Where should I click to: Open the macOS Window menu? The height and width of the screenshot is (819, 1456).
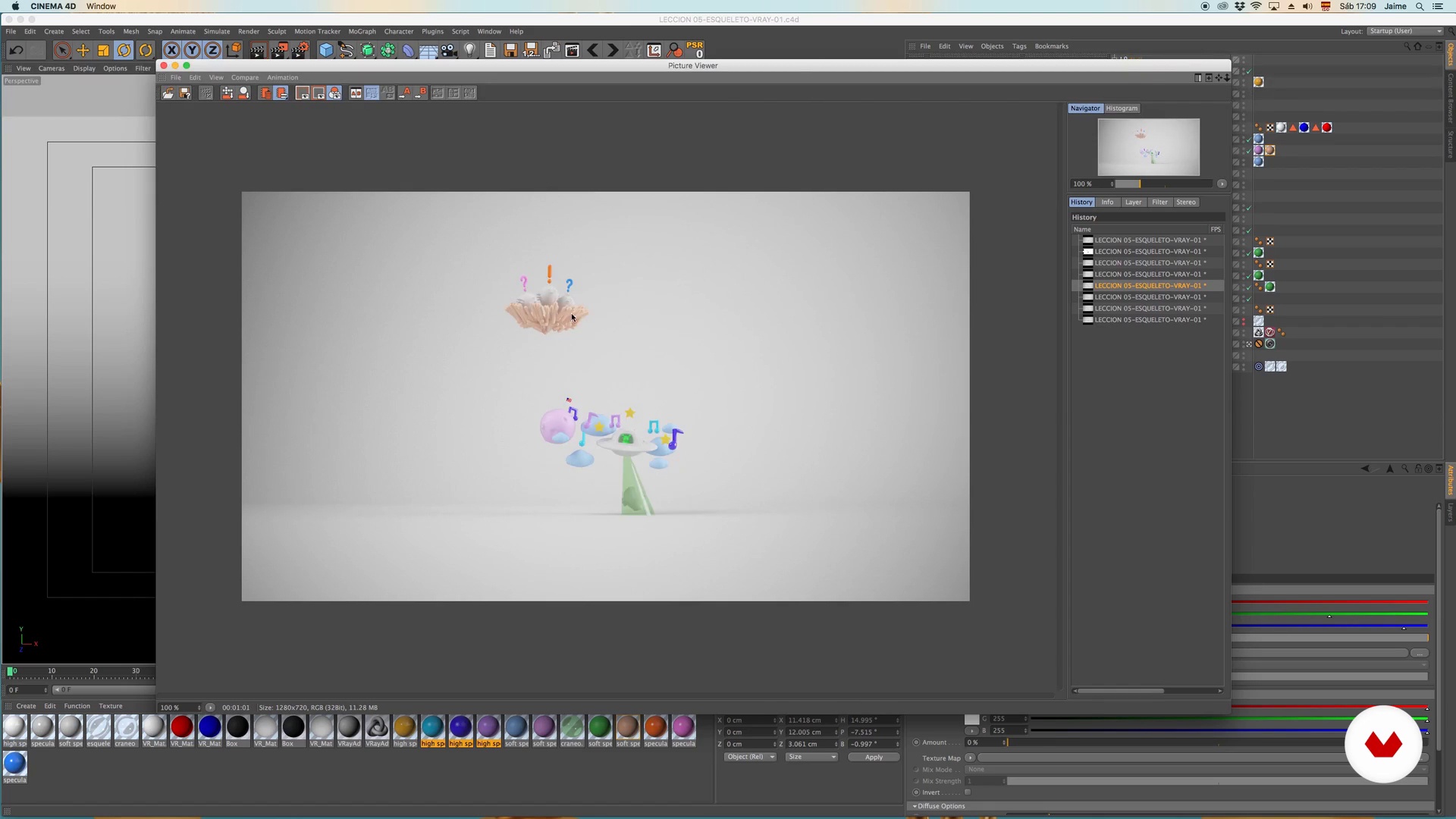[x=101, y=6]
